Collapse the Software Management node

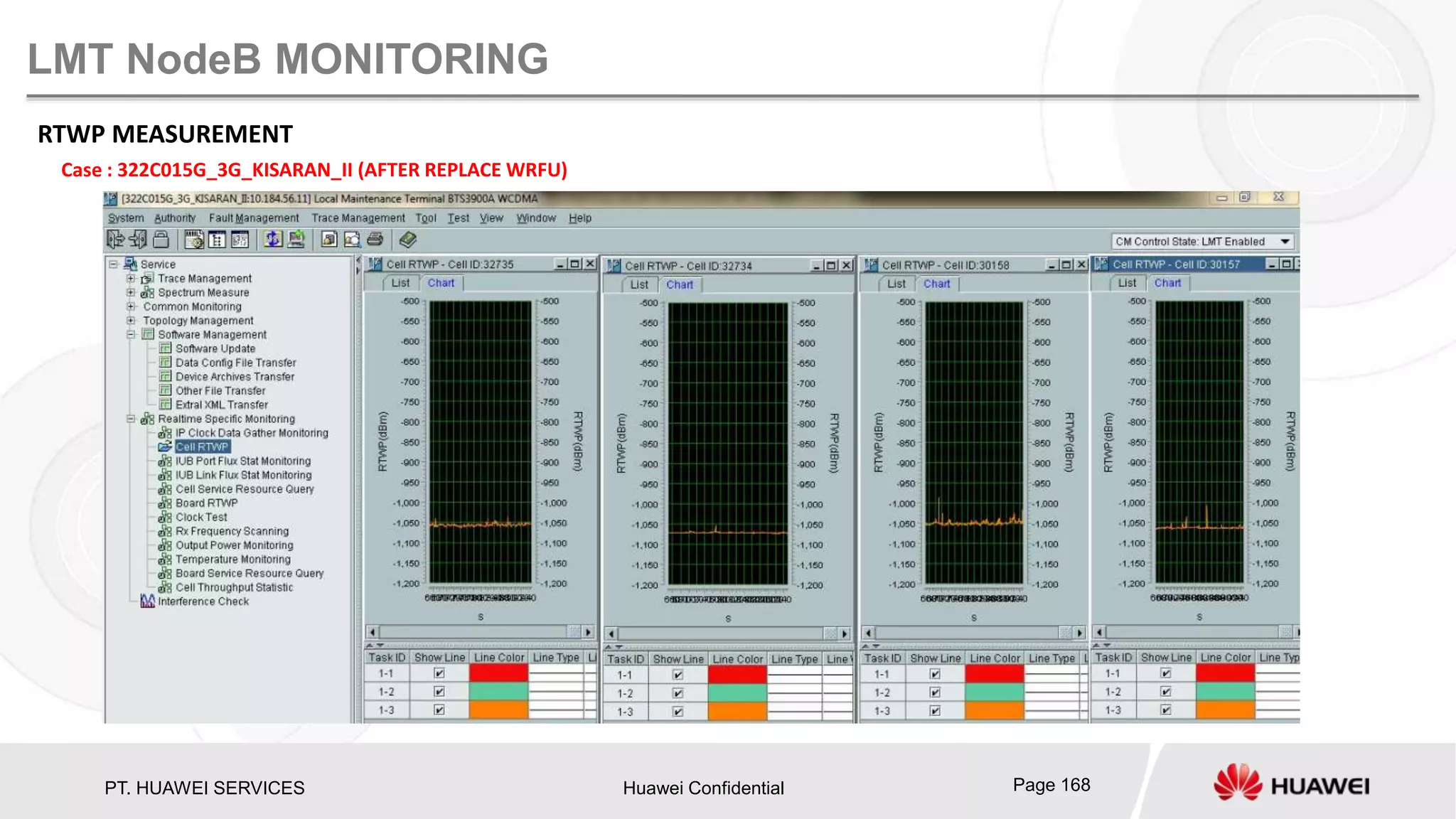(131, 334)
